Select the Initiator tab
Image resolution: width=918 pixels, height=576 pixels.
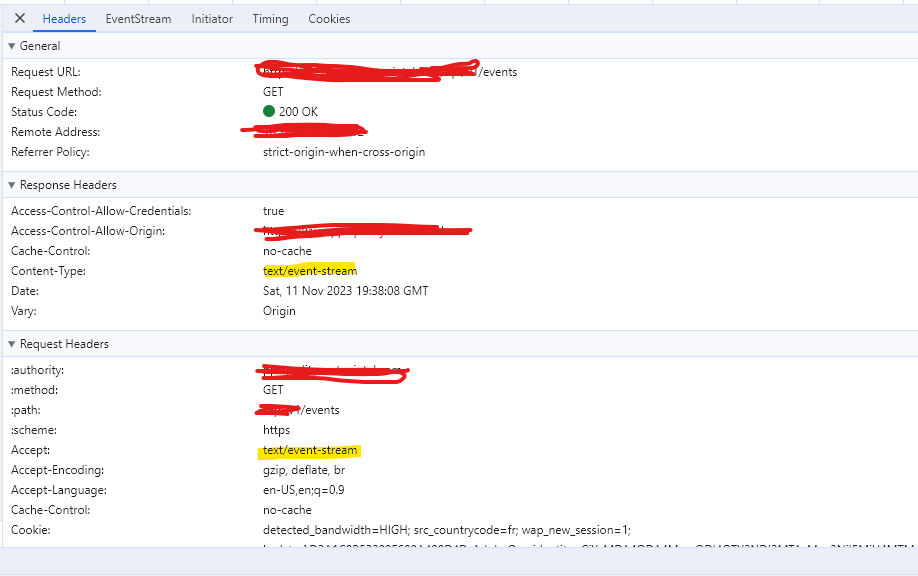pyautogui.click(x=211, y=18)
